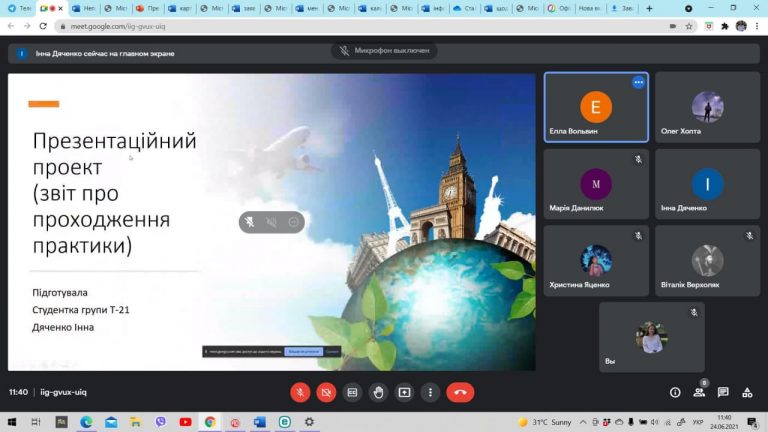The image size is (768, 432).
Task: Toggle captions with the CC button
Action: point(352,392)
